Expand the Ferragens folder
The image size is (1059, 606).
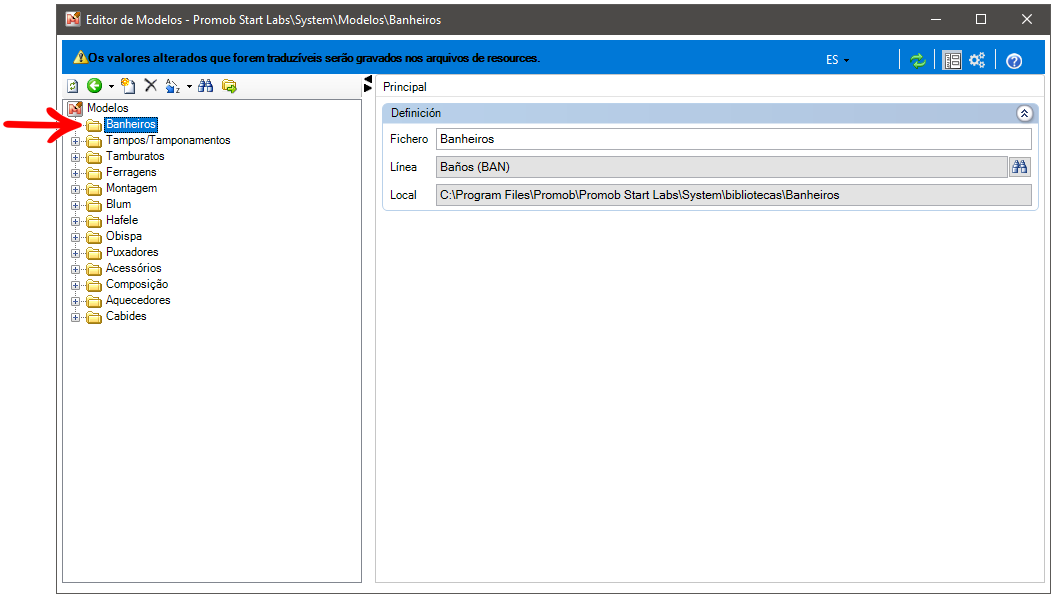(76, 173)
